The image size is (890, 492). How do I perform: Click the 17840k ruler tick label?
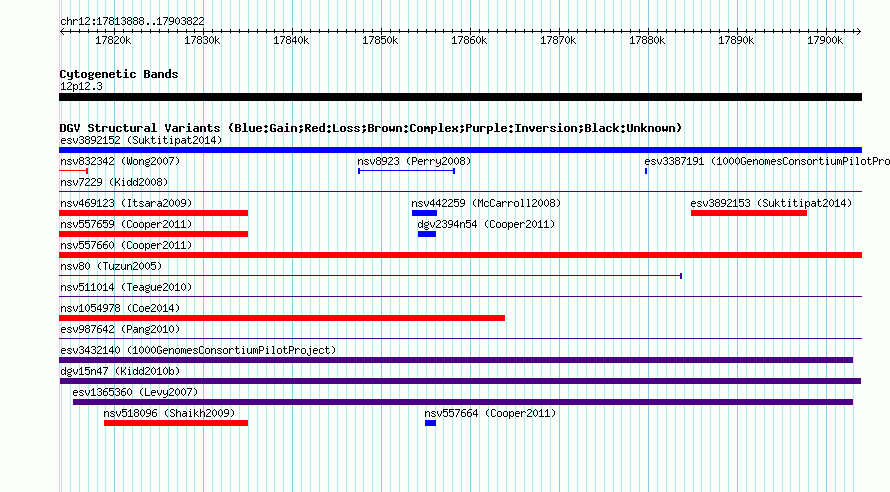291,40
